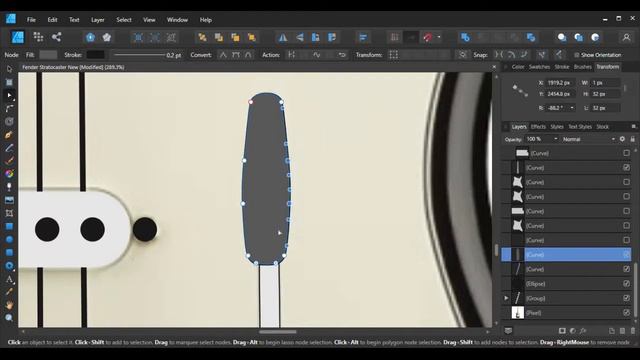Open the rotation R value dropdown
The image size is (640, 360).
tap(572, 108)
